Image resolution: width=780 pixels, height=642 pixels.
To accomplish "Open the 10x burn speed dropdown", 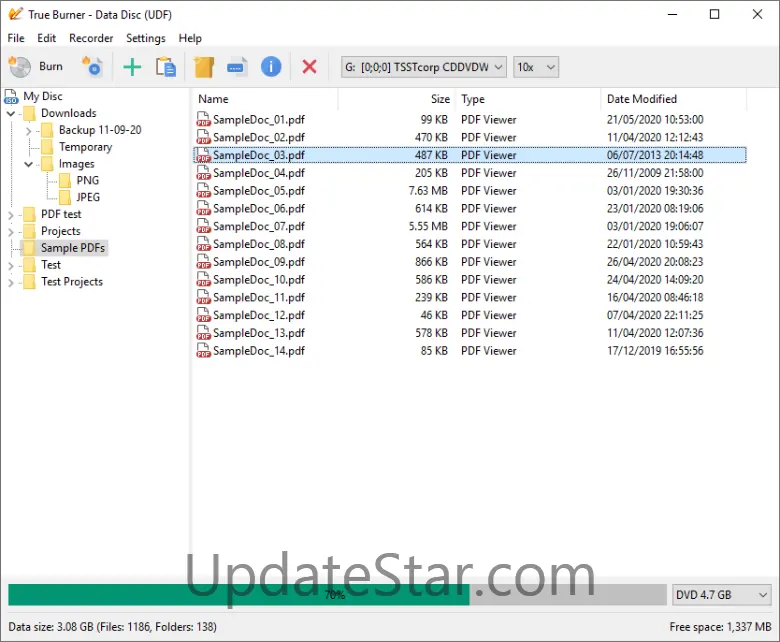I will pos(536,67).
